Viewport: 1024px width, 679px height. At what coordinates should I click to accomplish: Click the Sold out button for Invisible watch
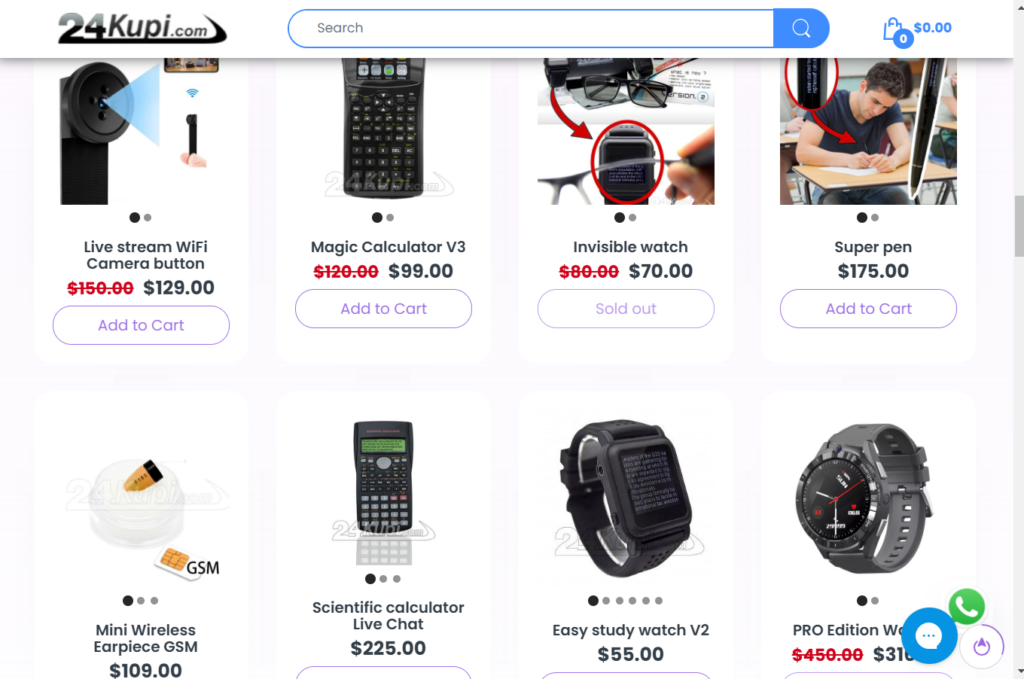click(626, 309)
